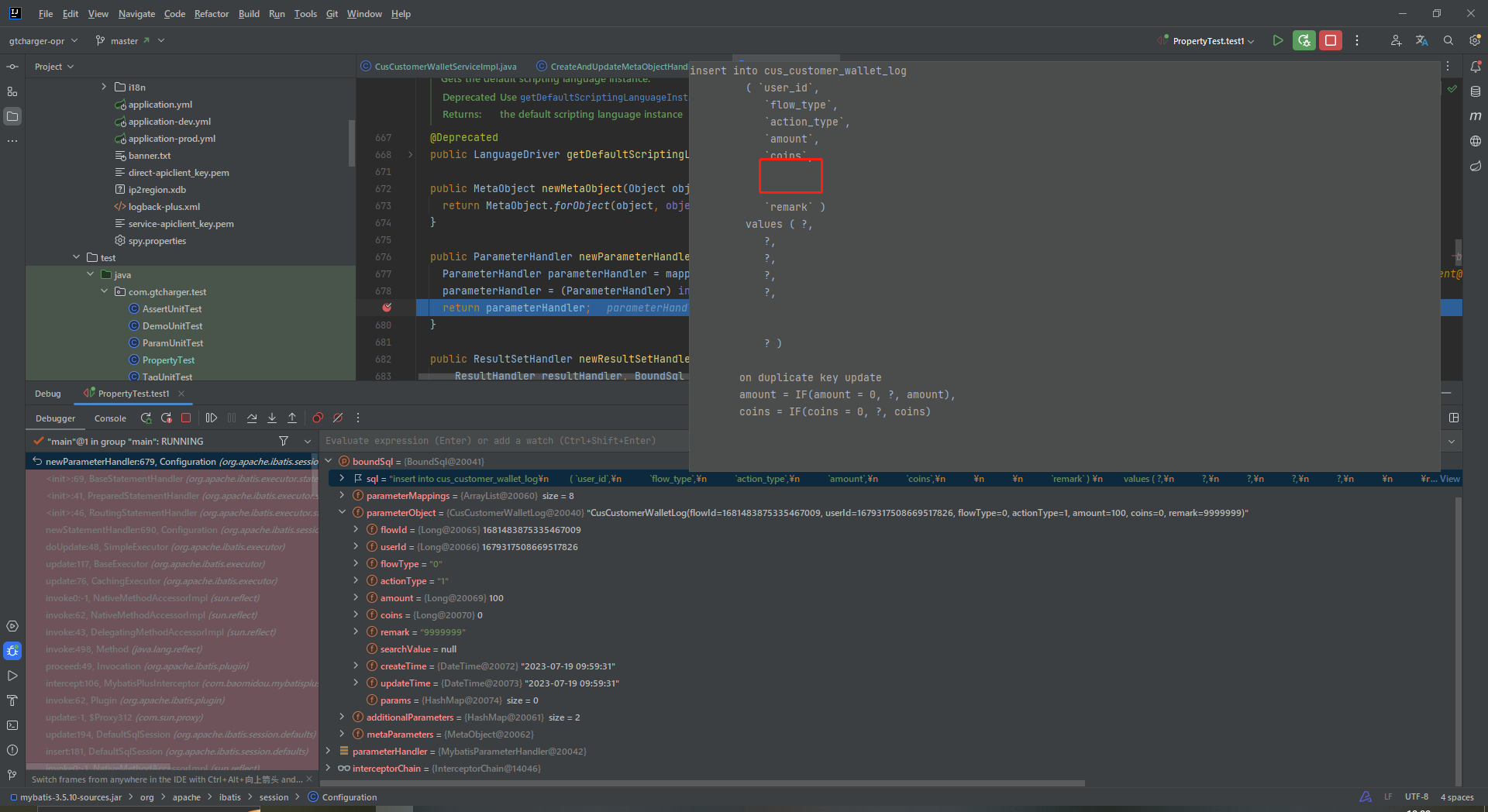This screenshot has height=812, width=1488.
Task: Toggle the frames filter funnel icon
Action: (x=284, y=442)
